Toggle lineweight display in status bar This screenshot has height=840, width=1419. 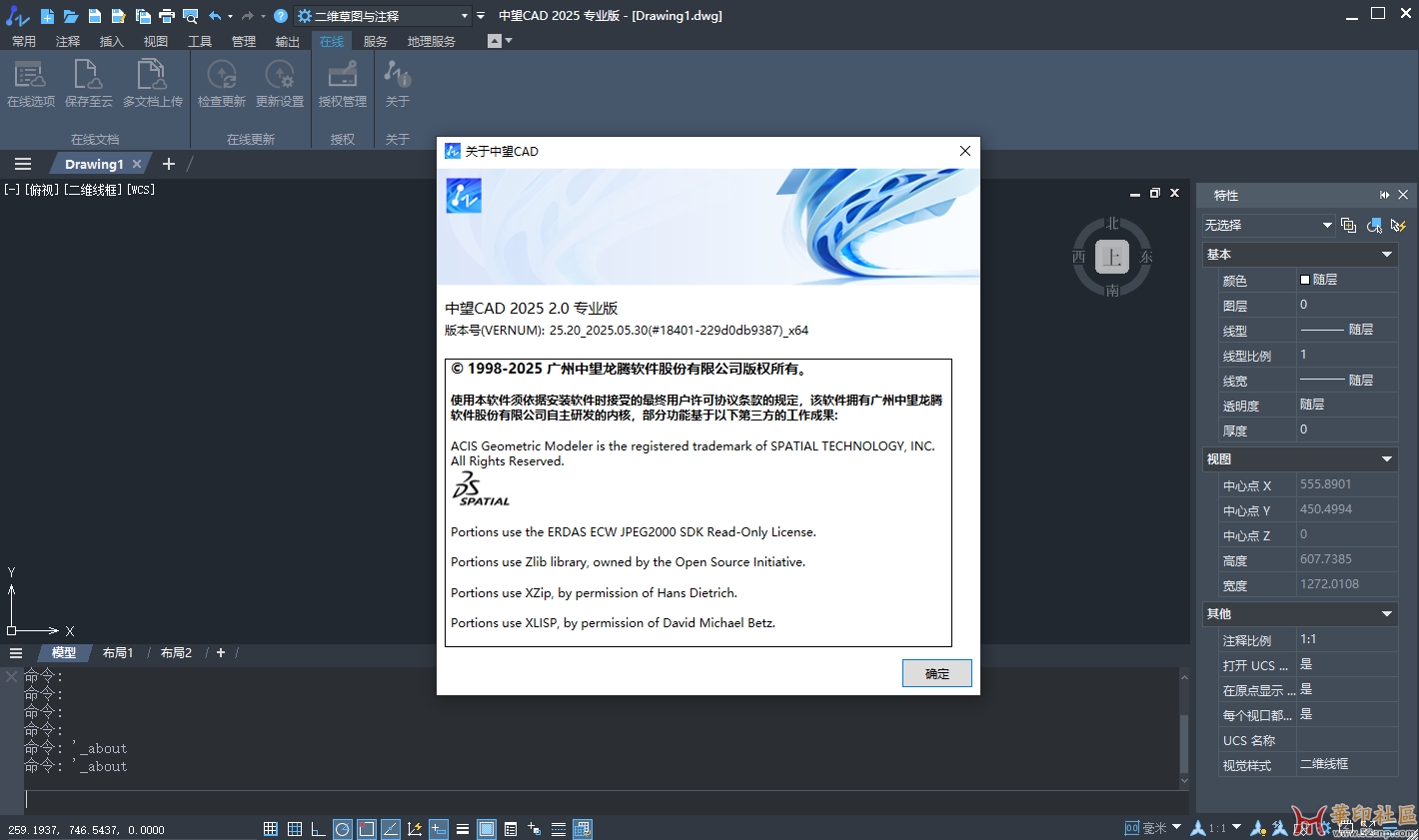coord(463,829)
